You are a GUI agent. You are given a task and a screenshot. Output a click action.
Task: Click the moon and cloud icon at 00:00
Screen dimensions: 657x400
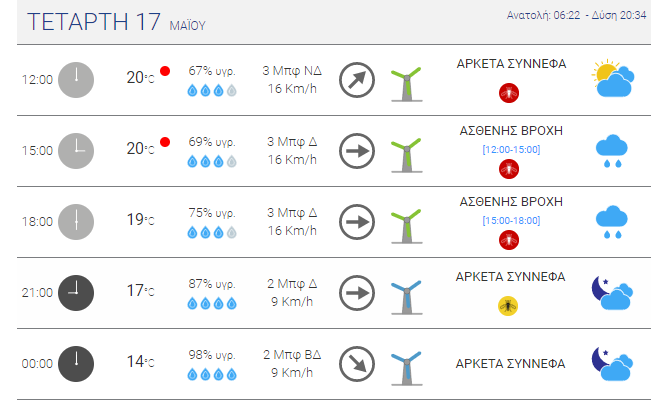612,364
